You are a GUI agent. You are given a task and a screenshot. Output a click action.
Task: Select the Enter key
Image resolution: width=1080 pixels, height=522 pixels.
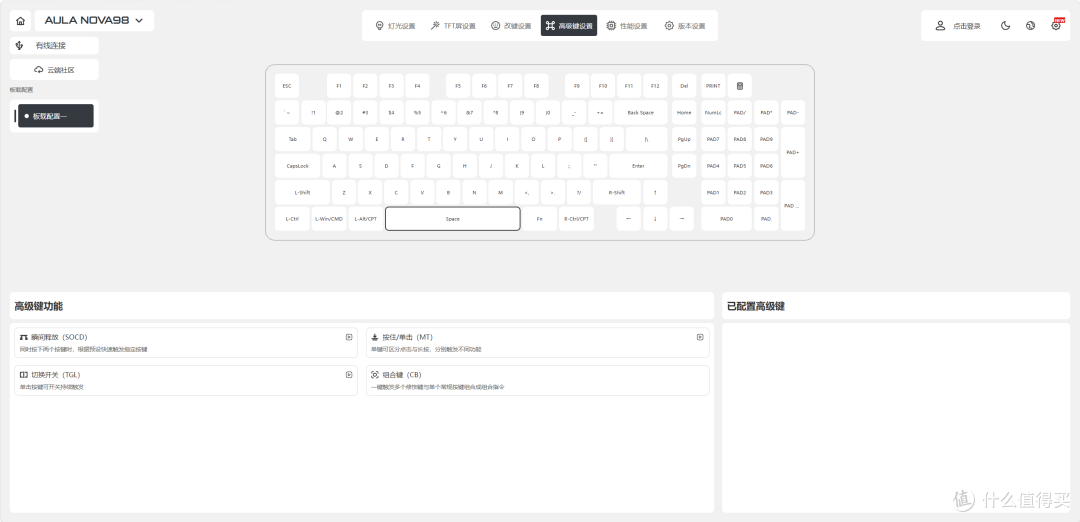638,166
